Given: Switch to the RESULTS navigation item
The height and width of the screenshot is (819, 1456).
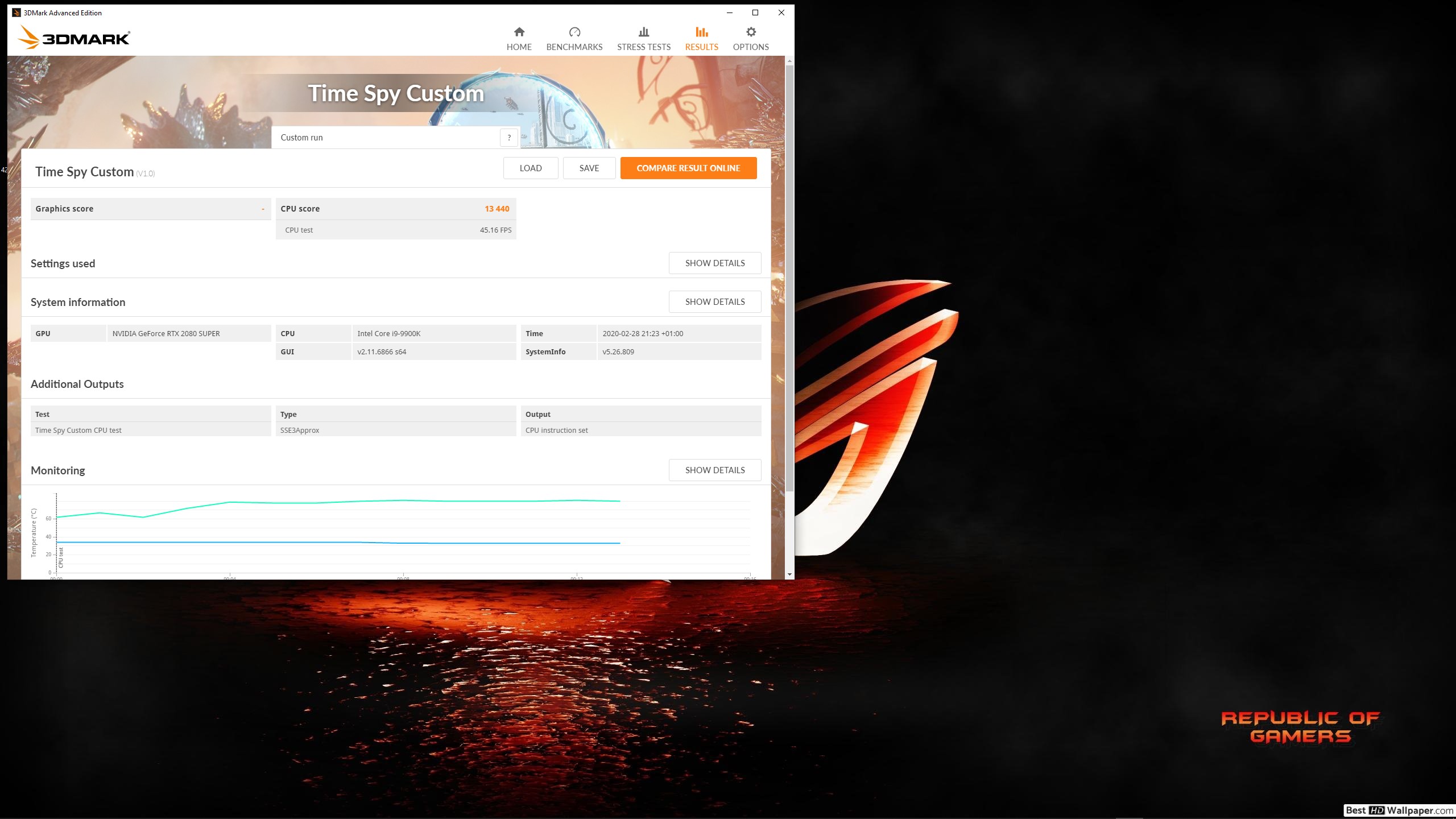Looking at the screenshot, I should tap(701, 47).
